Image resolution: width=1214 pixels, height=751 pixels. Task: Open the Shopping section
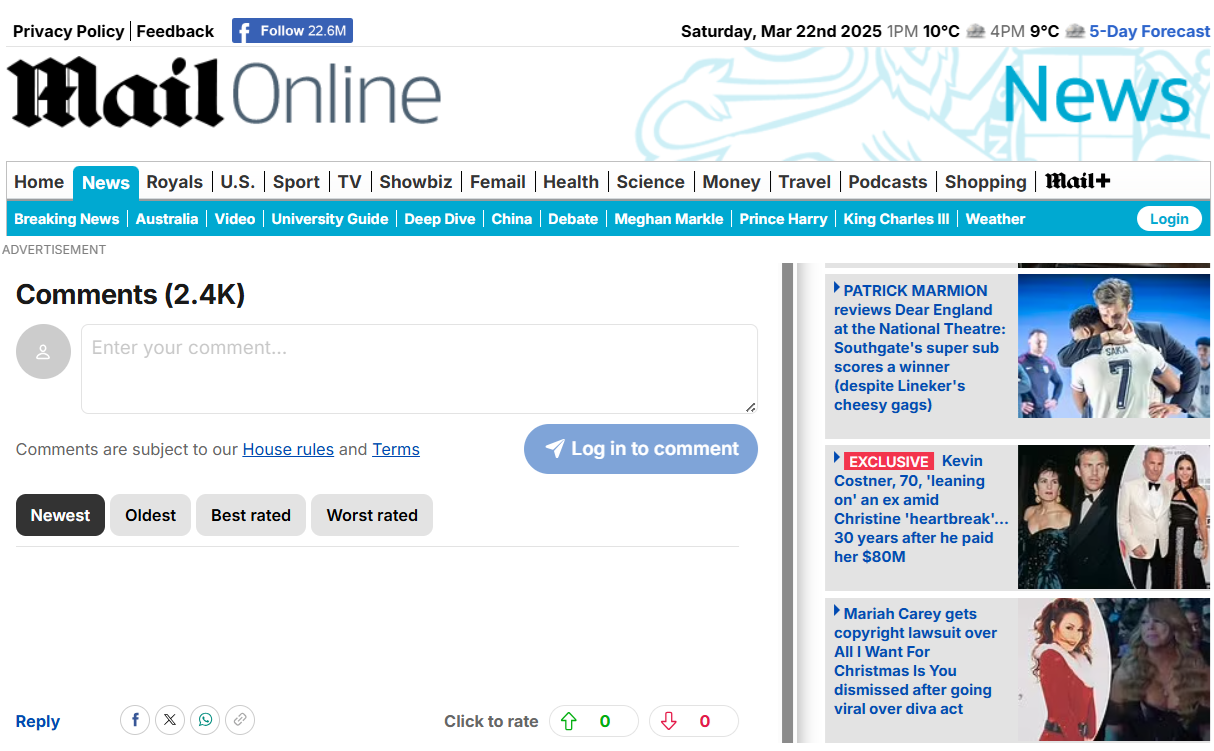click(986, 182)
